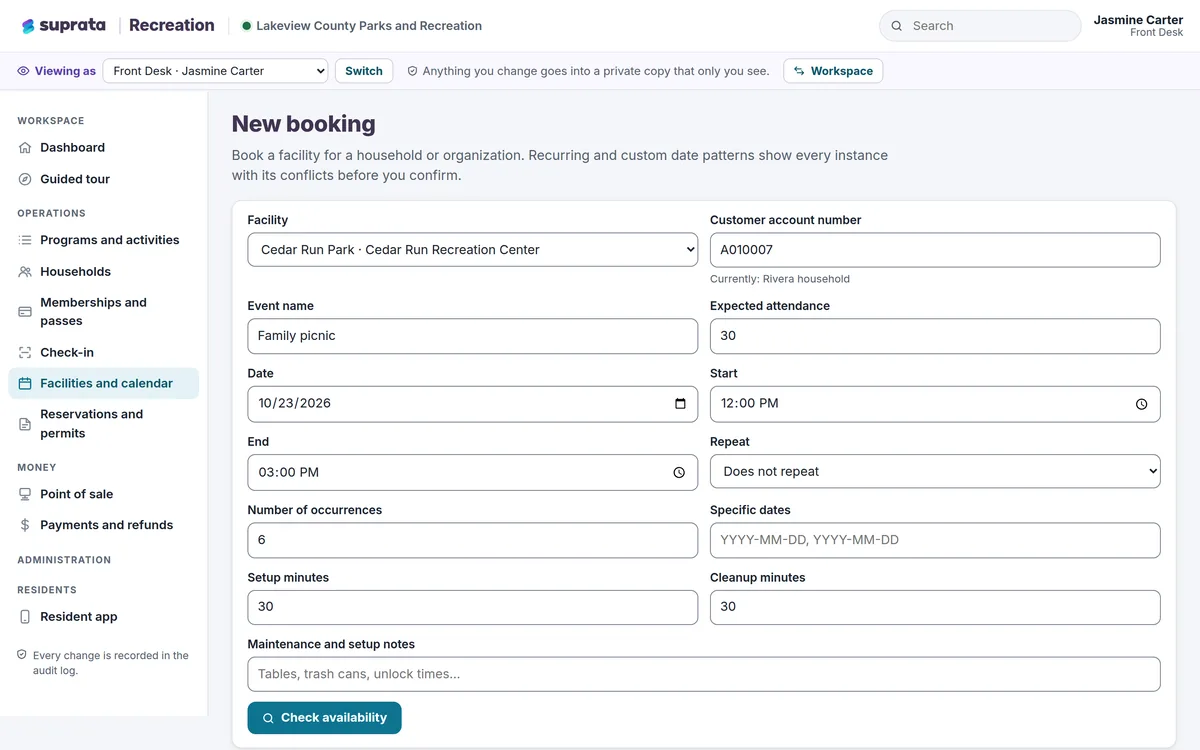Click the Specific dates field
This screenshot has height=750, width=1200.
coord(935,540)
